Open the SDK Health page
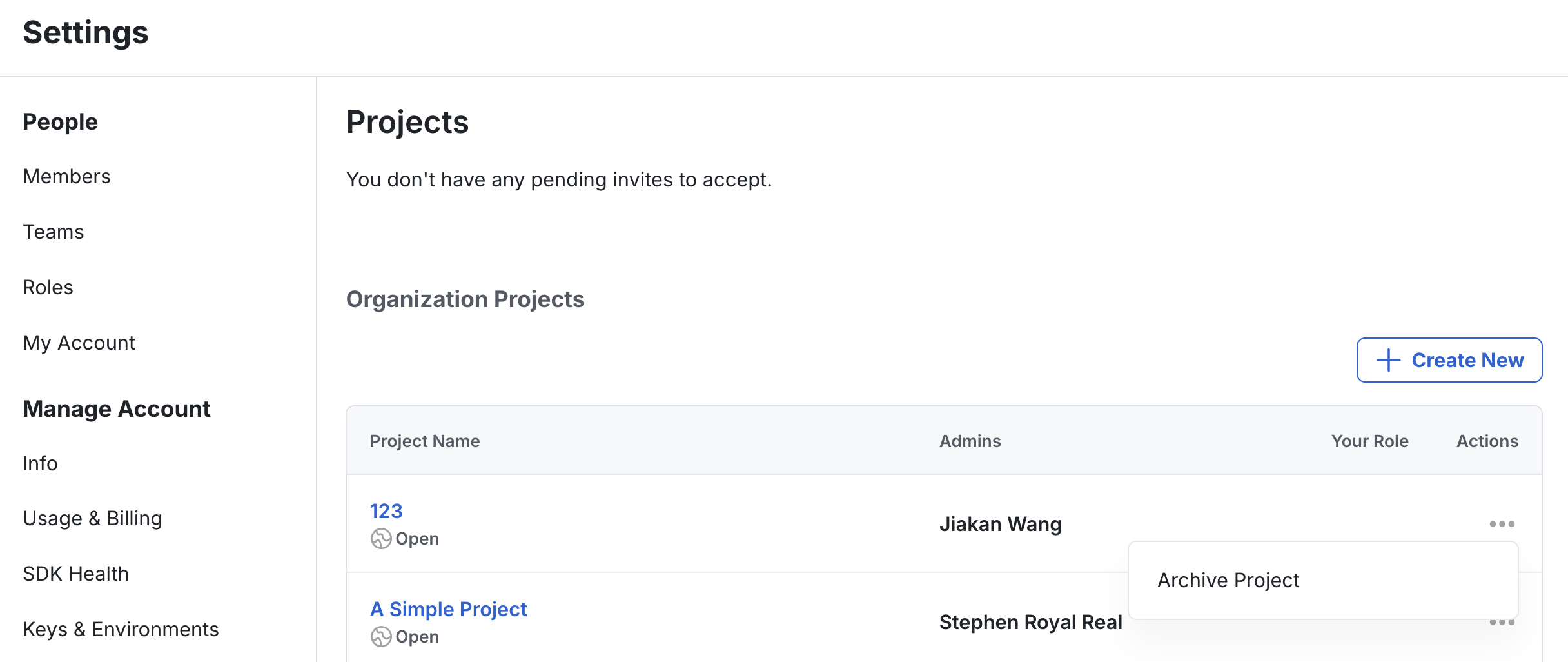Image resolution: width=1568 pixels, height=662 pixels. tap(75, 573)
